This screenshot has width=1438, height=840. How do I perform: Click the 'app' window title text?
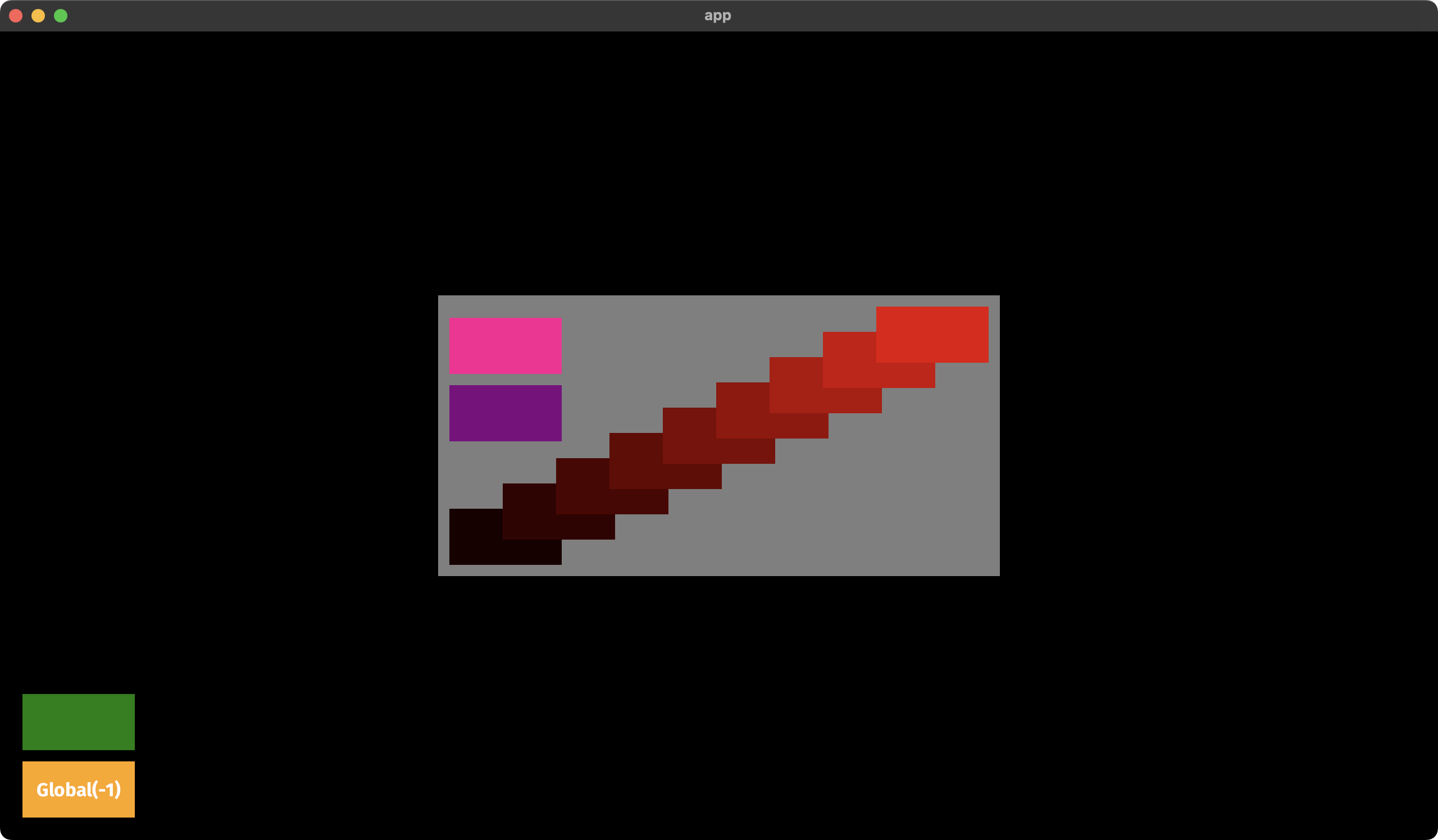[717, 15]
